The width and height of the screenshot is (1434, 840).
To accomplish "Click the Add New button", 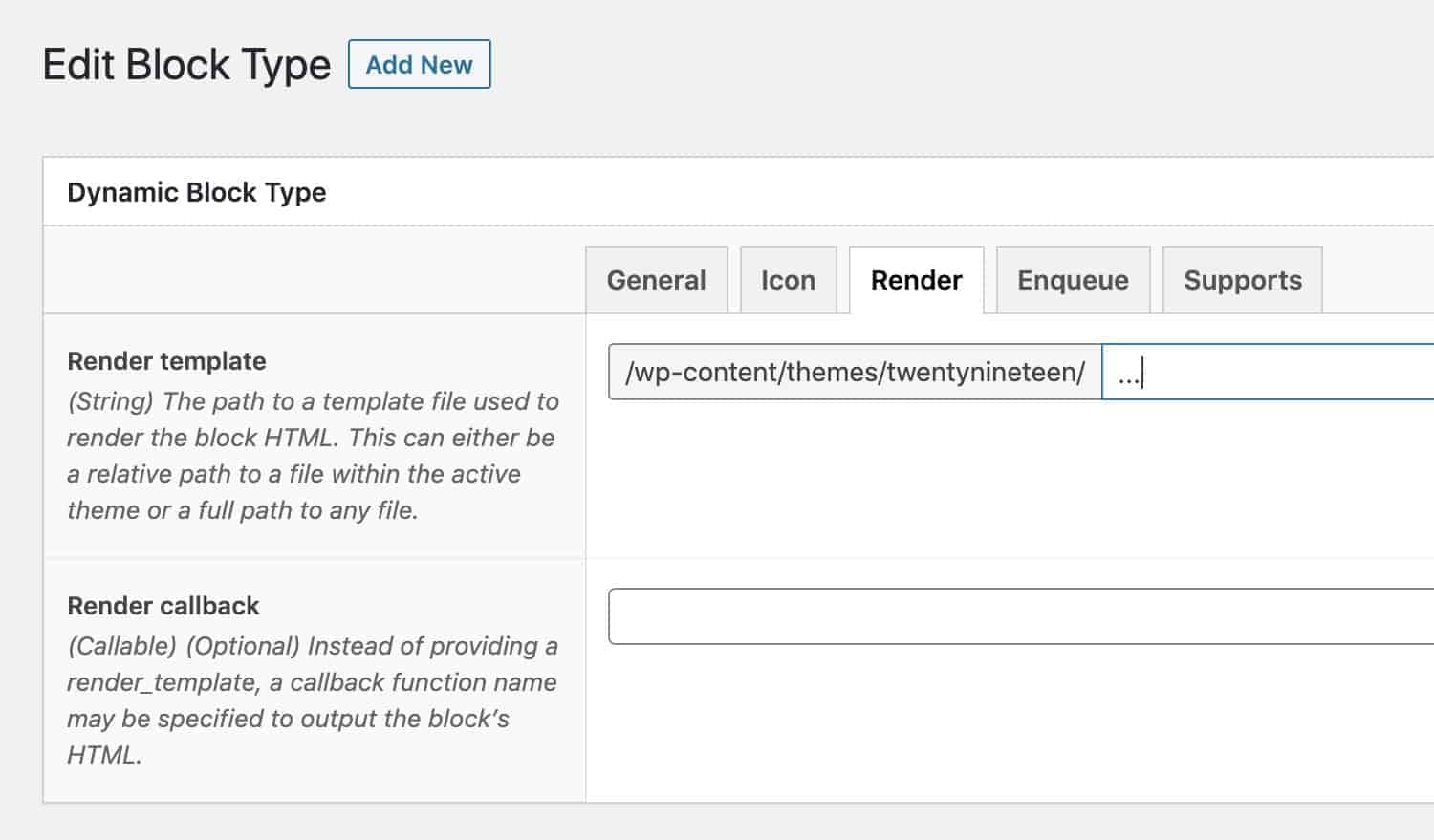I will tap(419, 64).
